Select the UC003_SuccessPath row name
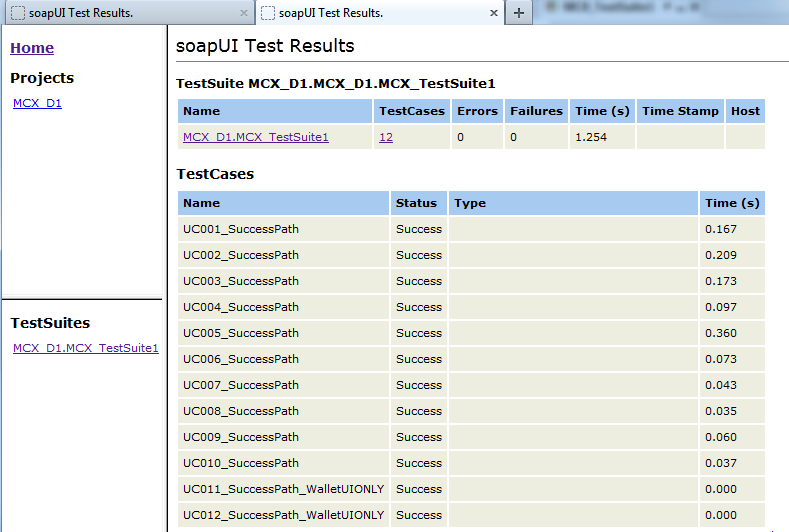This screenshot has width=789, height=532. click(x=241, y=281)
